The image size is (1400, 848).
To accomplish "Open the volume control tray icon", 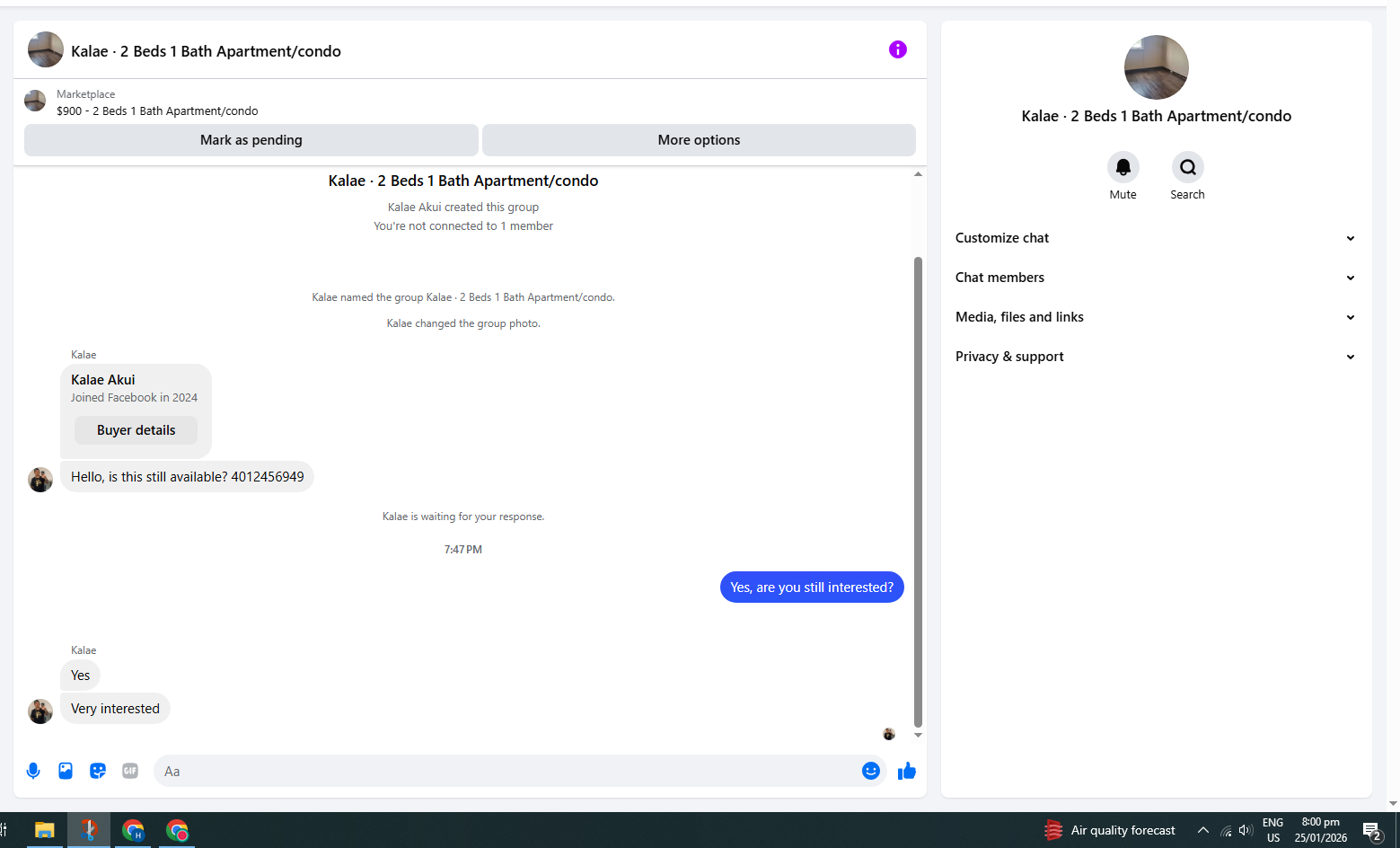I will [x=1246, y=830].
